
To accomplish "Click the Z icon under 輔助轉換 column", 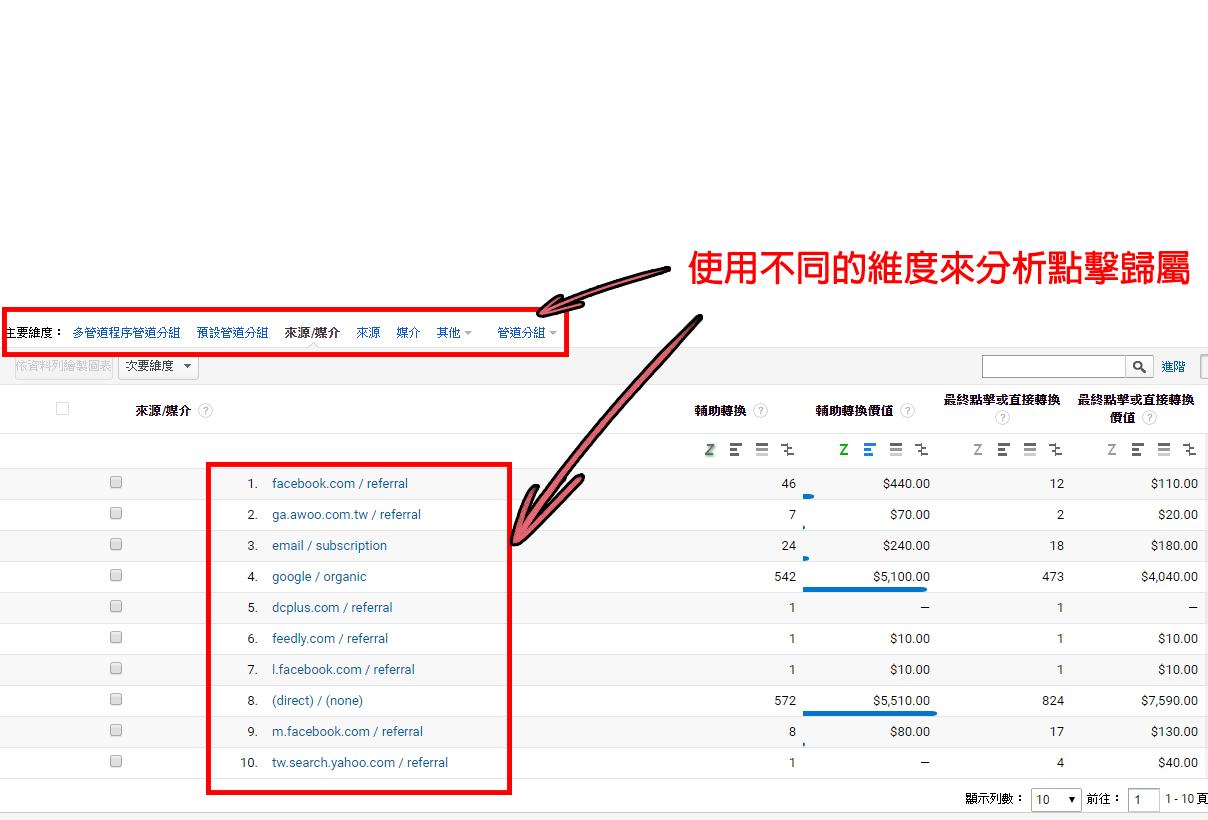I will click(710, 450).
